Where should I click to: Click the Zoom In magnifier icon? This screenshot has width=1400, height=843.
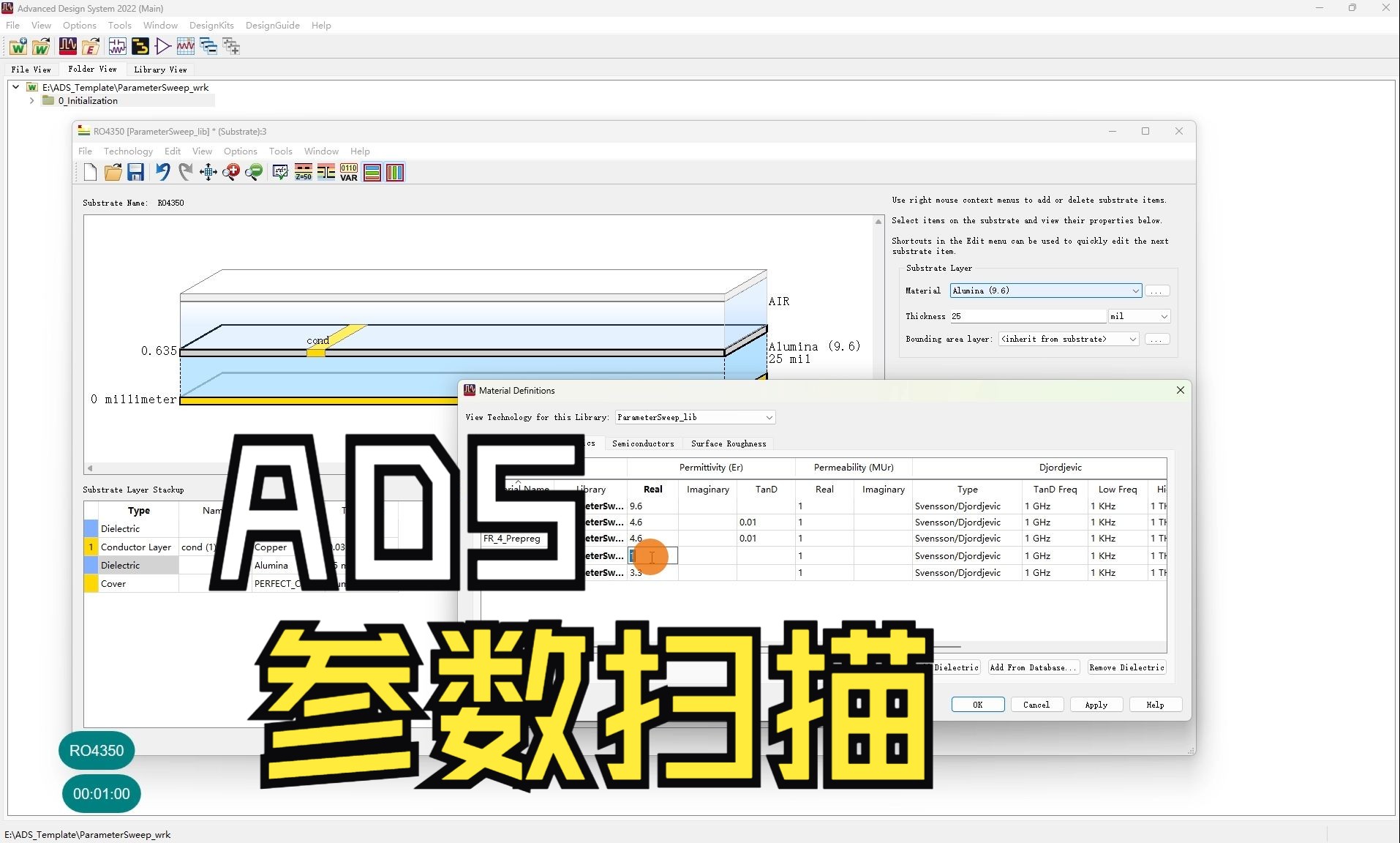[x=231, y=172]
